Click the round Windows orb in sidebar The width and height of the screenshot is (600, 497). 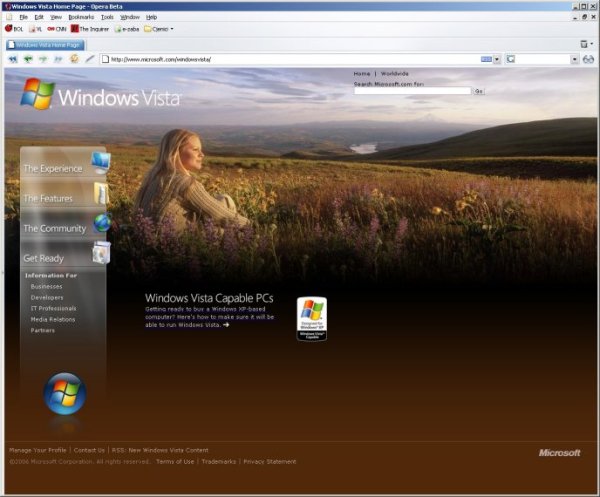[x=65, y=394]
